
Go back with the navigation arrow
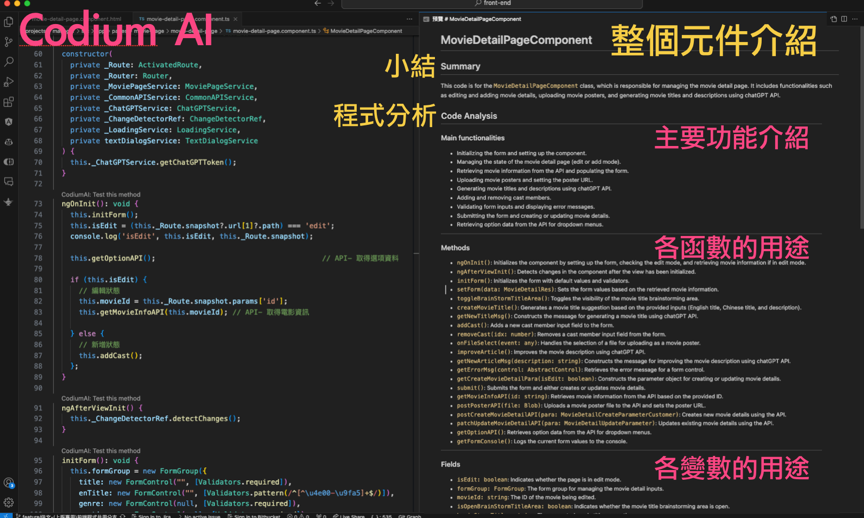pyautogui.click(x=317, y=3)
